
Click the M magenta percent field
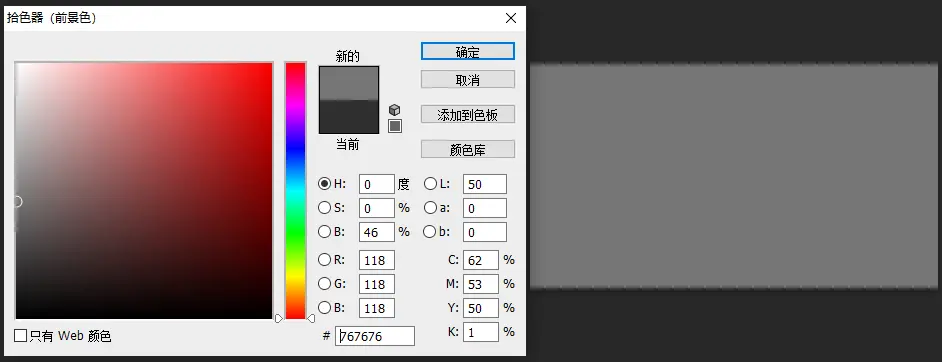coord(481,284)
